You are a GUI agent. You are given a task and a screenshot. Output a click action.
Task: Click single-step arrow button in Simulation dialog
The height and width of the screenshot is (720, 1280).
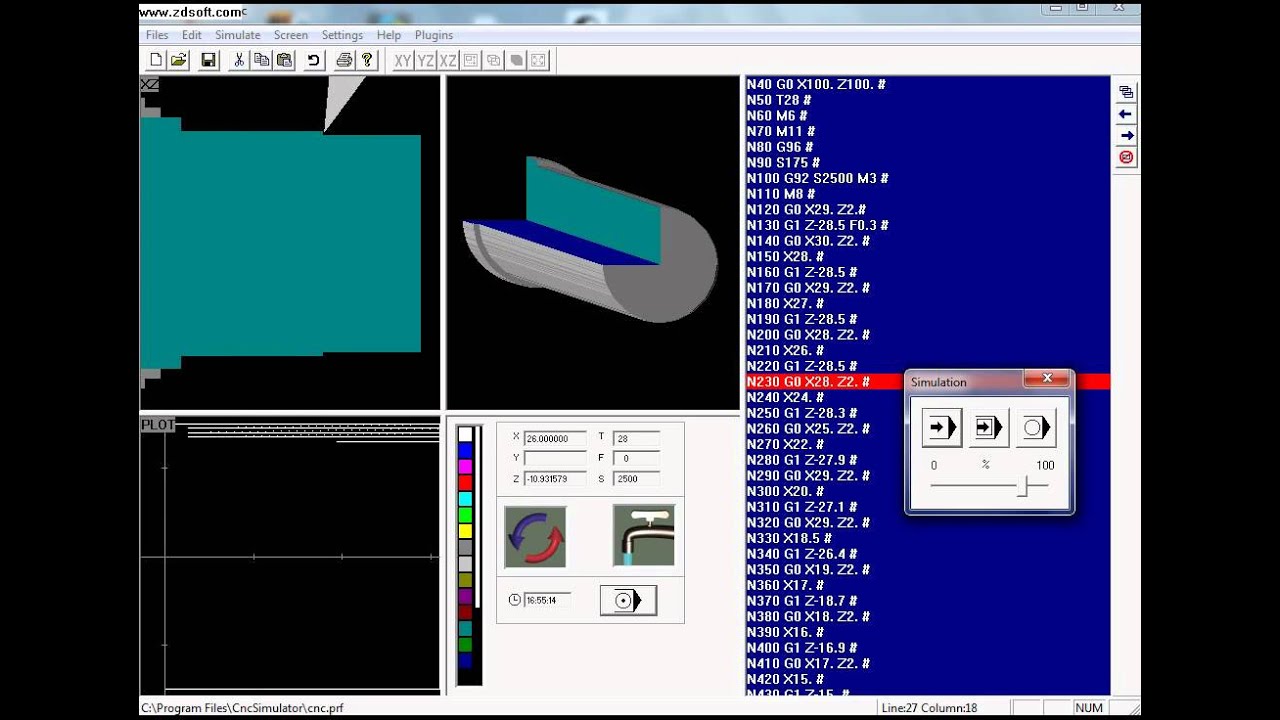pos(941,428)
